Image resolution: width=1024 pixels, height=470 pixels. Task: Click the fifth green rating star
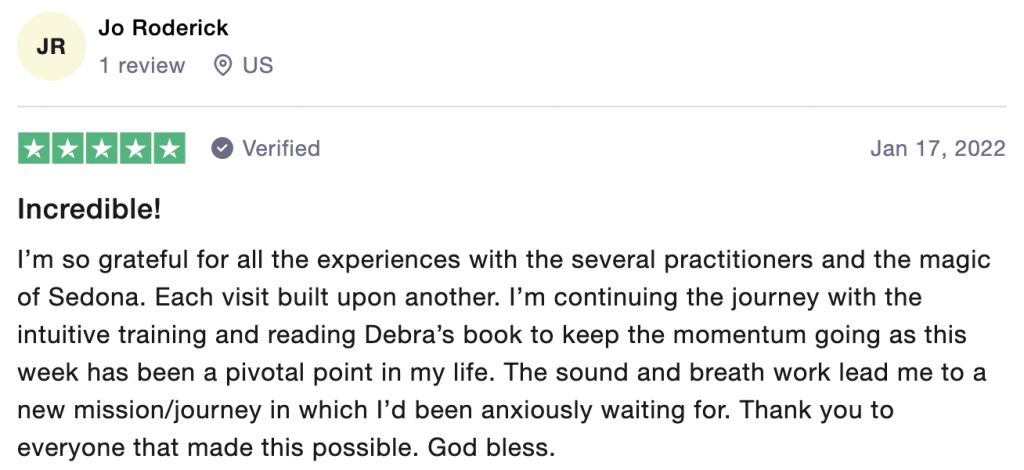point(169,149)
